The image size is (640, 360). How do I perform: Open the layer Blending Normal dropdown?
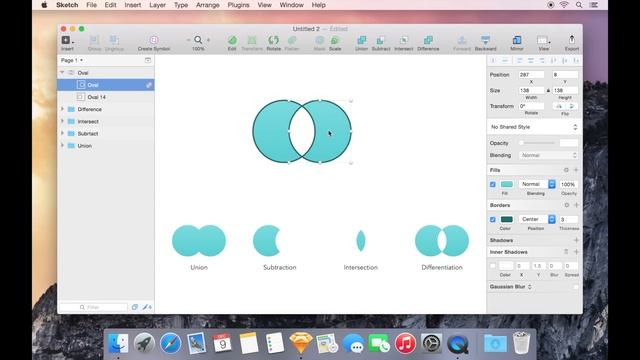click(x=549, y=156)
